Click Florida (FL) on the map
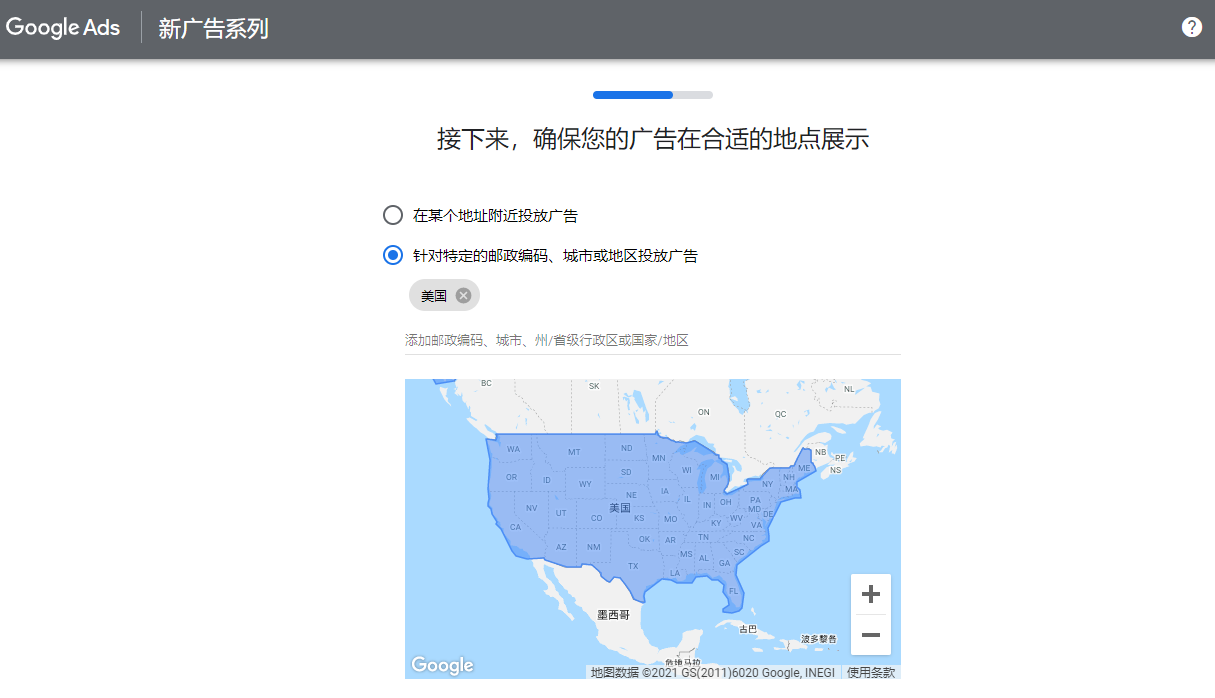The image size is (1215, 698). [x=733, y=591]
